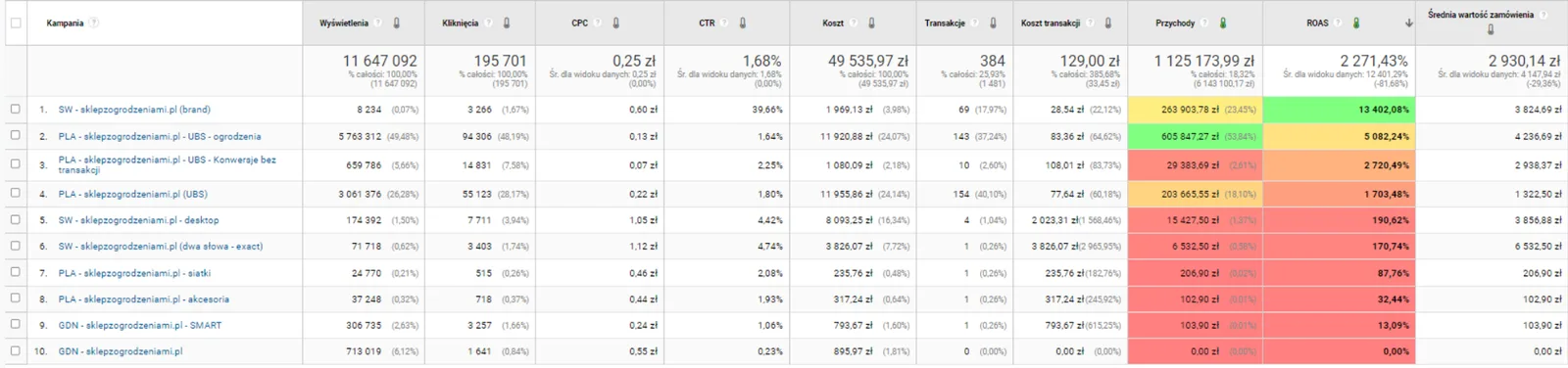Open PLA UBS Konwersje bez transakcji campaign
Viewport: 1568px width, 368px height.
point(167,164)
